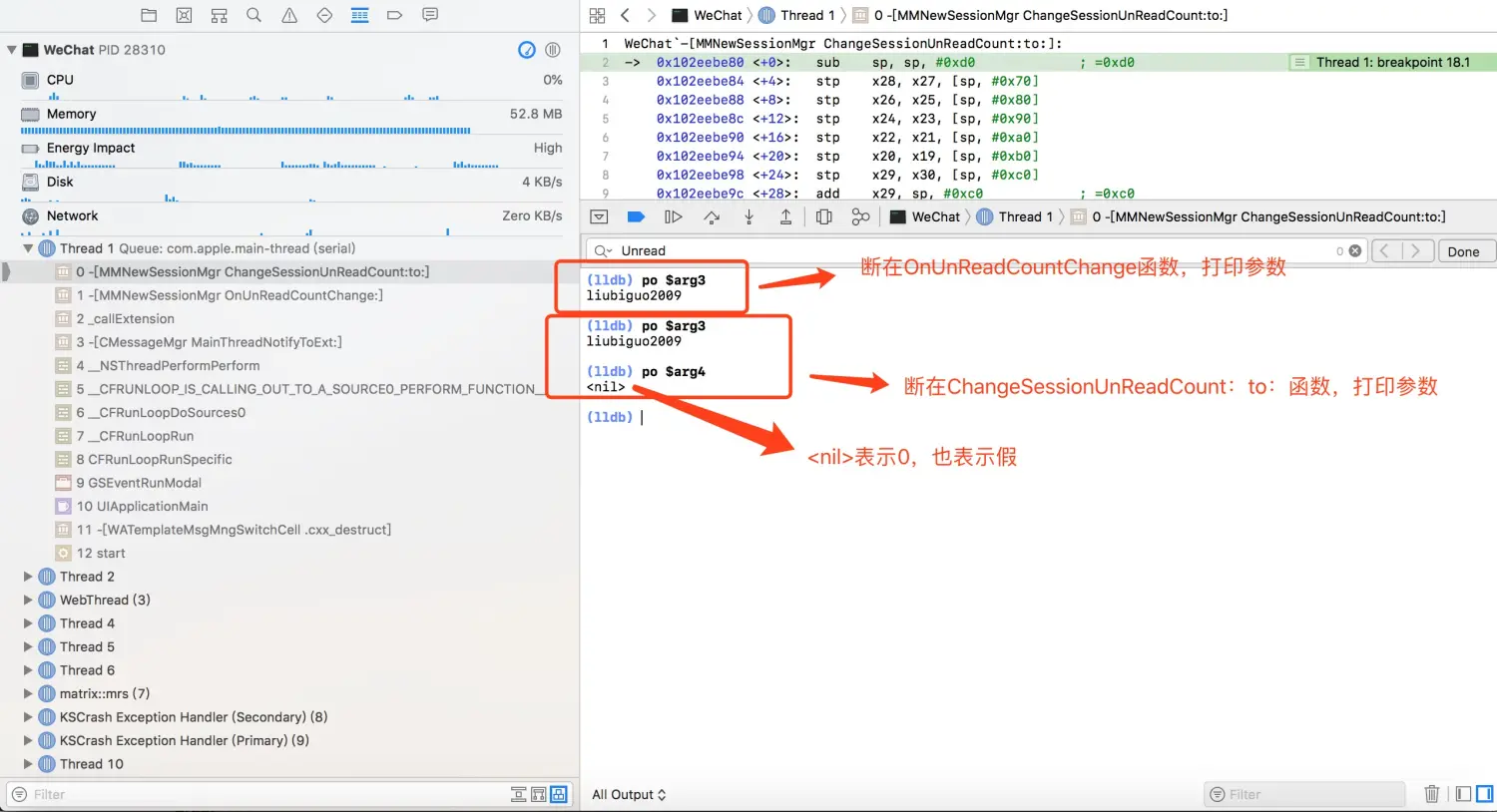This screenshot has height=812, width=1497.
Task: Click the debug gauge icon beside WeChat PID
Action: point(527,50)
